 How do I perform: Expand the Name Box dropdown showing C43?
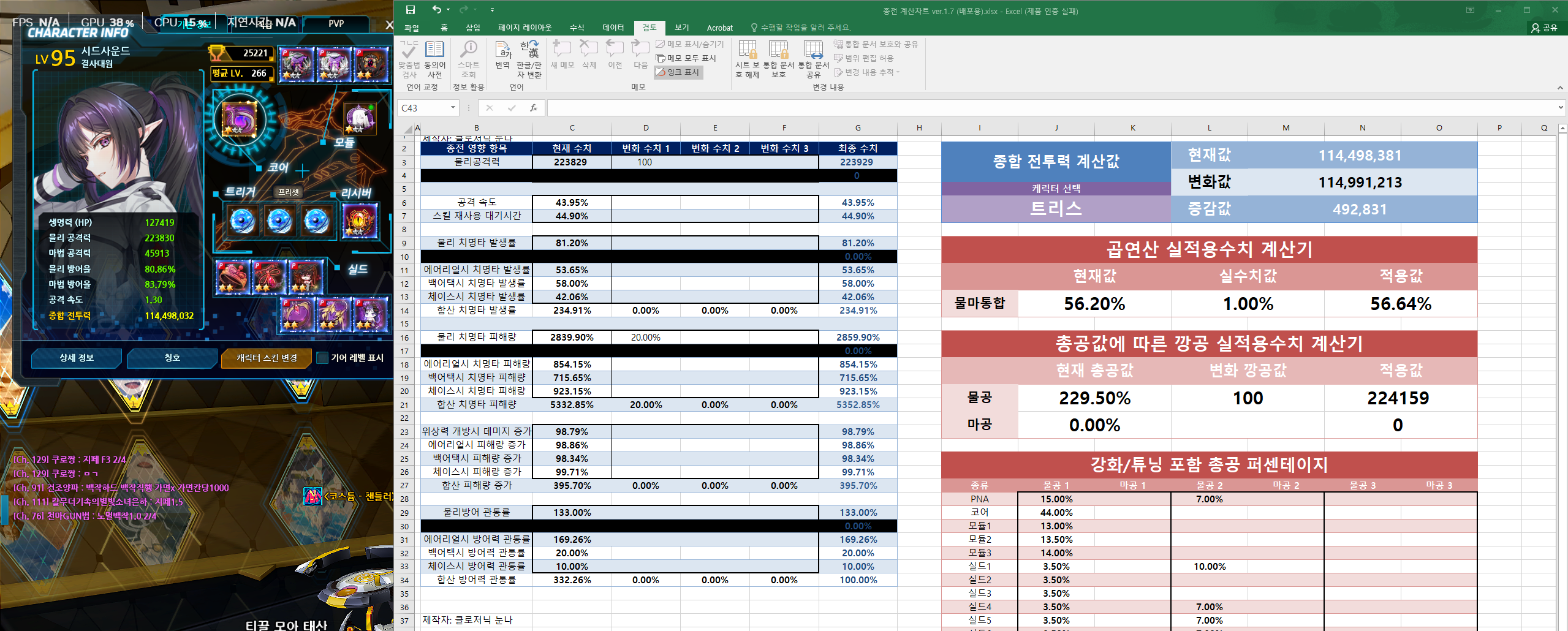point(453,108)
